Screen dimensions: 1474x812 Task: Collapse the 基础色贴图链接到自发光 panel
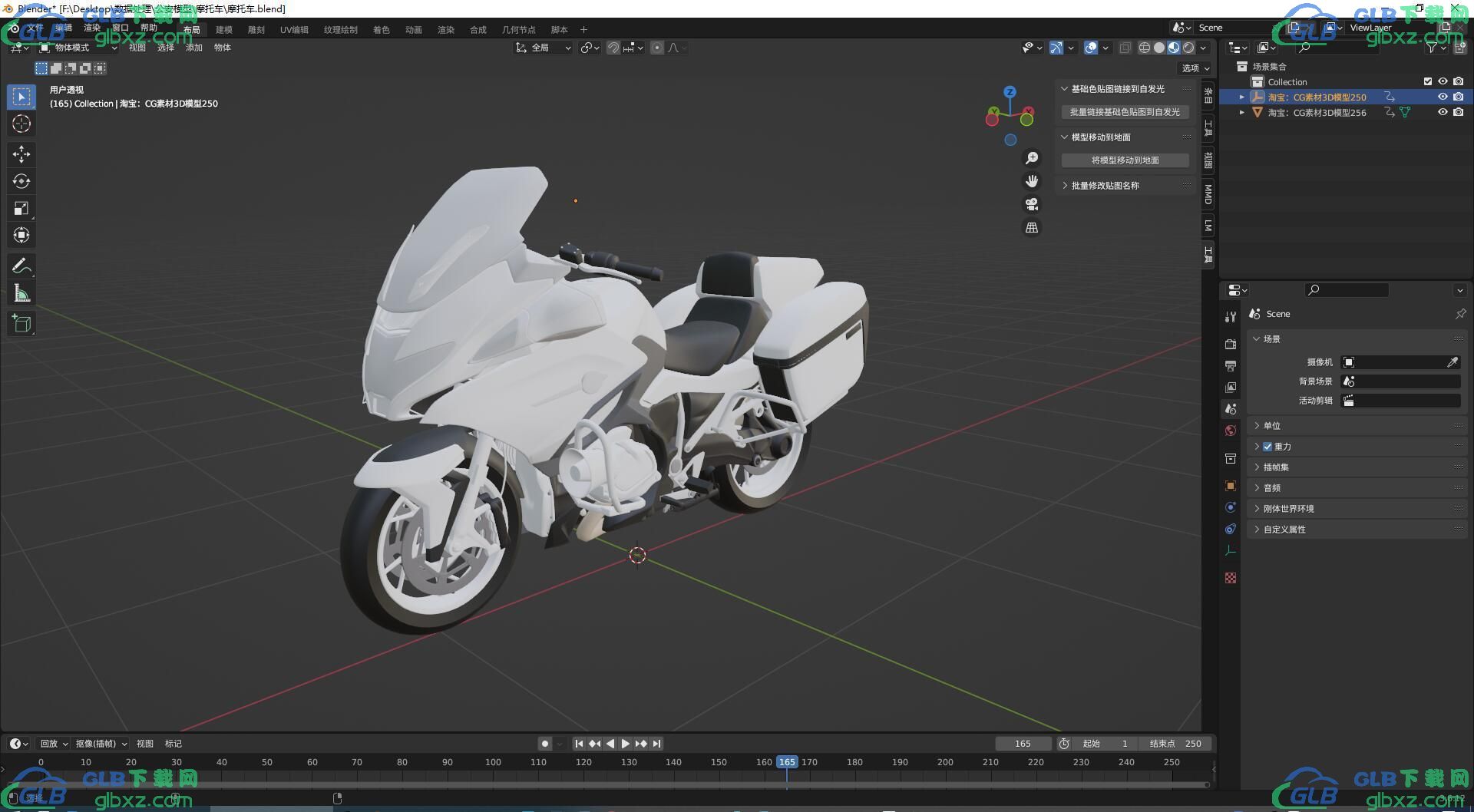click(1064, 89)
